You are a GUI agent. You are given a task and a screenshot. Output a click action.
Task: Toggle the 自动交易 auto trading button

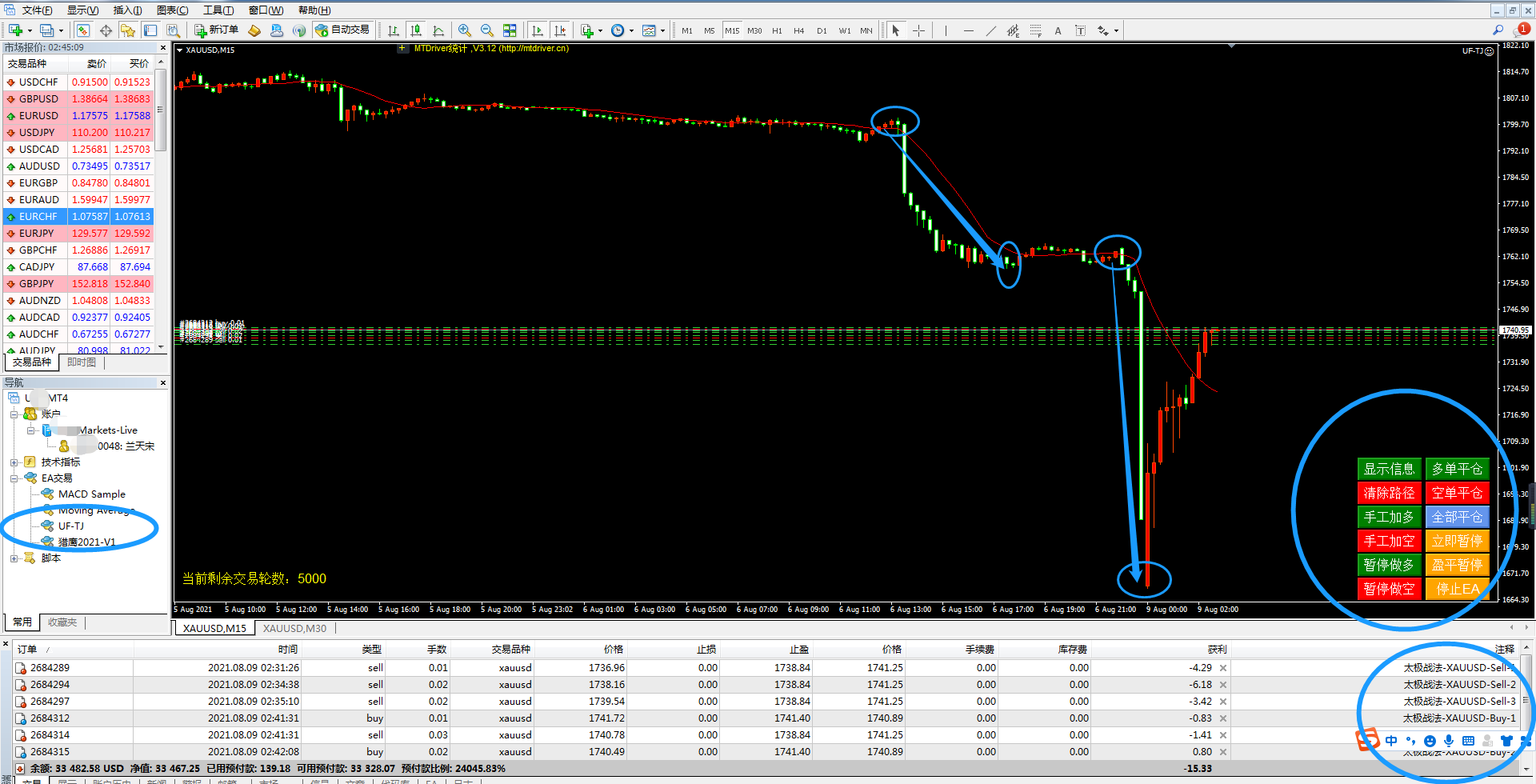342,30
